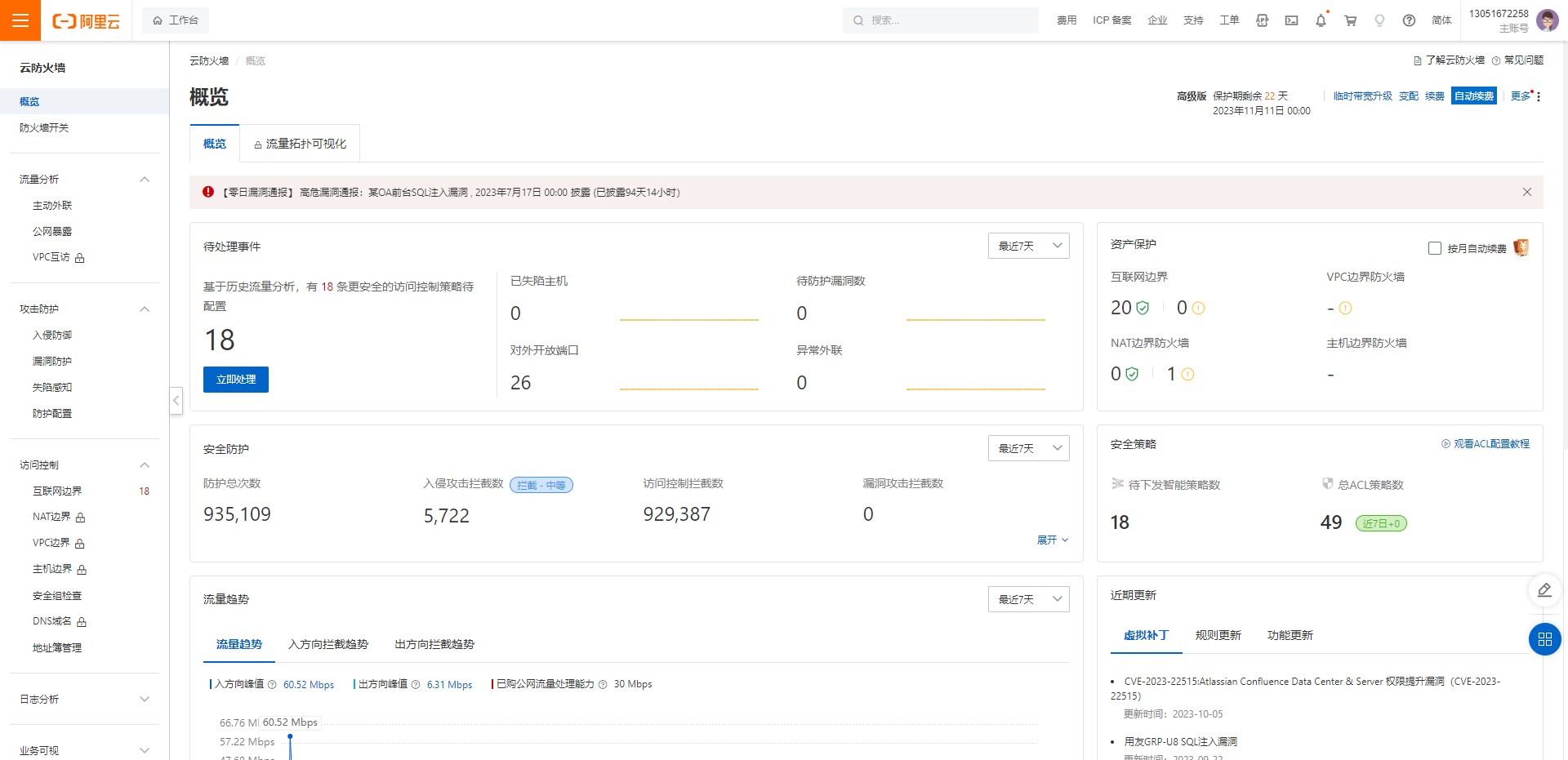Open the hamburger main menu
This screenshot has height=760, width=1568.
pyautogui.click(x=20, y=20)
